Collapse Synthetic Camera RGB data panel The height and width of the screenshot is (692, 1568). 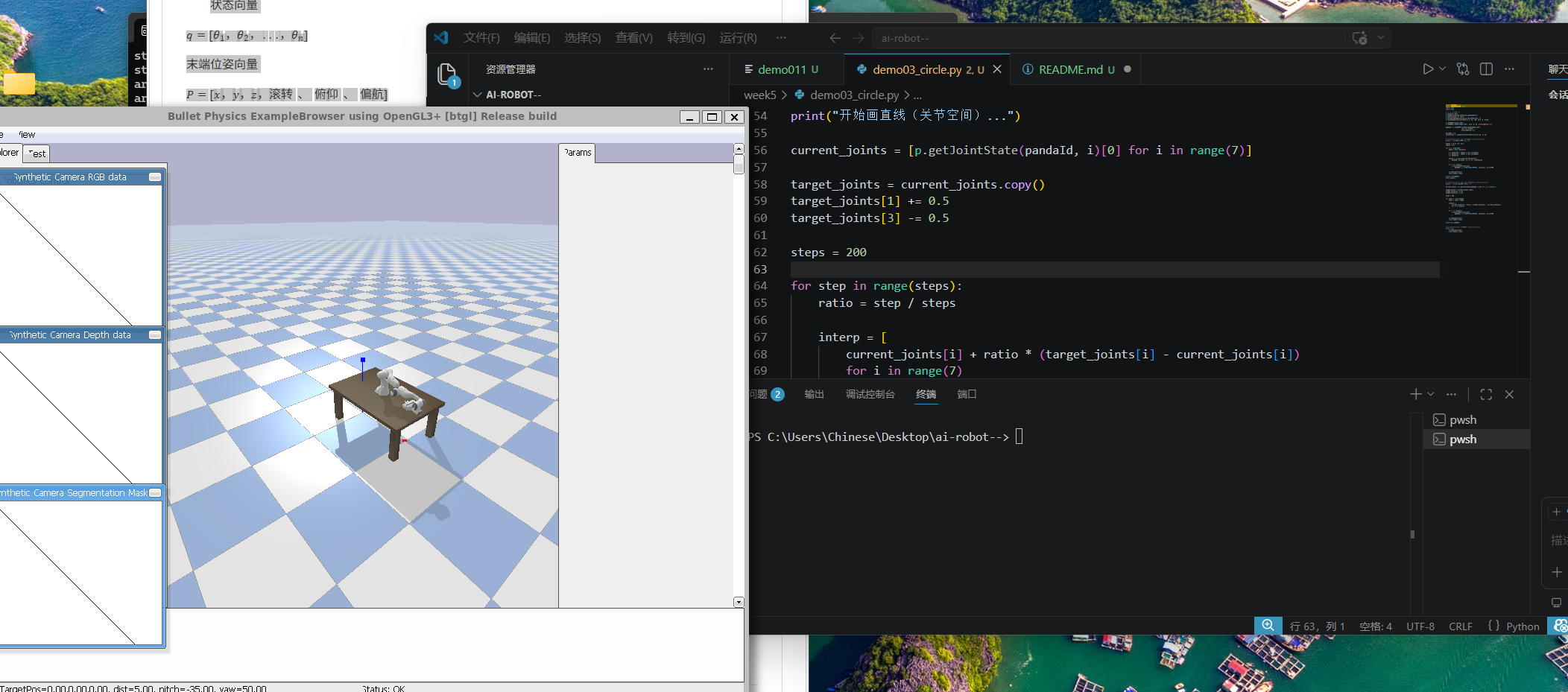pyautogui.click(x=155, y=177)
